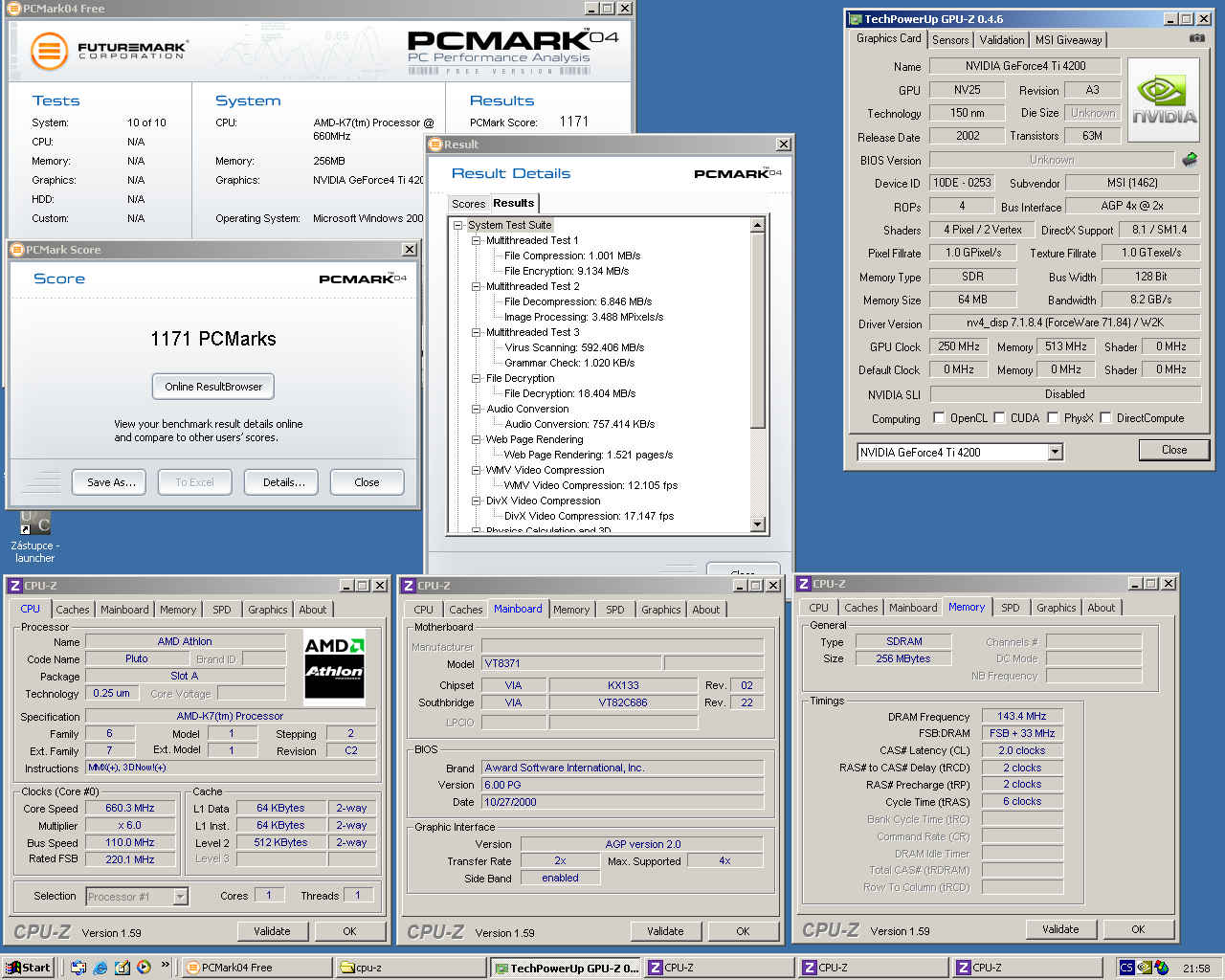Click scroll-up arrow in Result Details tree
The width and height of the screenshot is (1225, 980).
(758, 226)
